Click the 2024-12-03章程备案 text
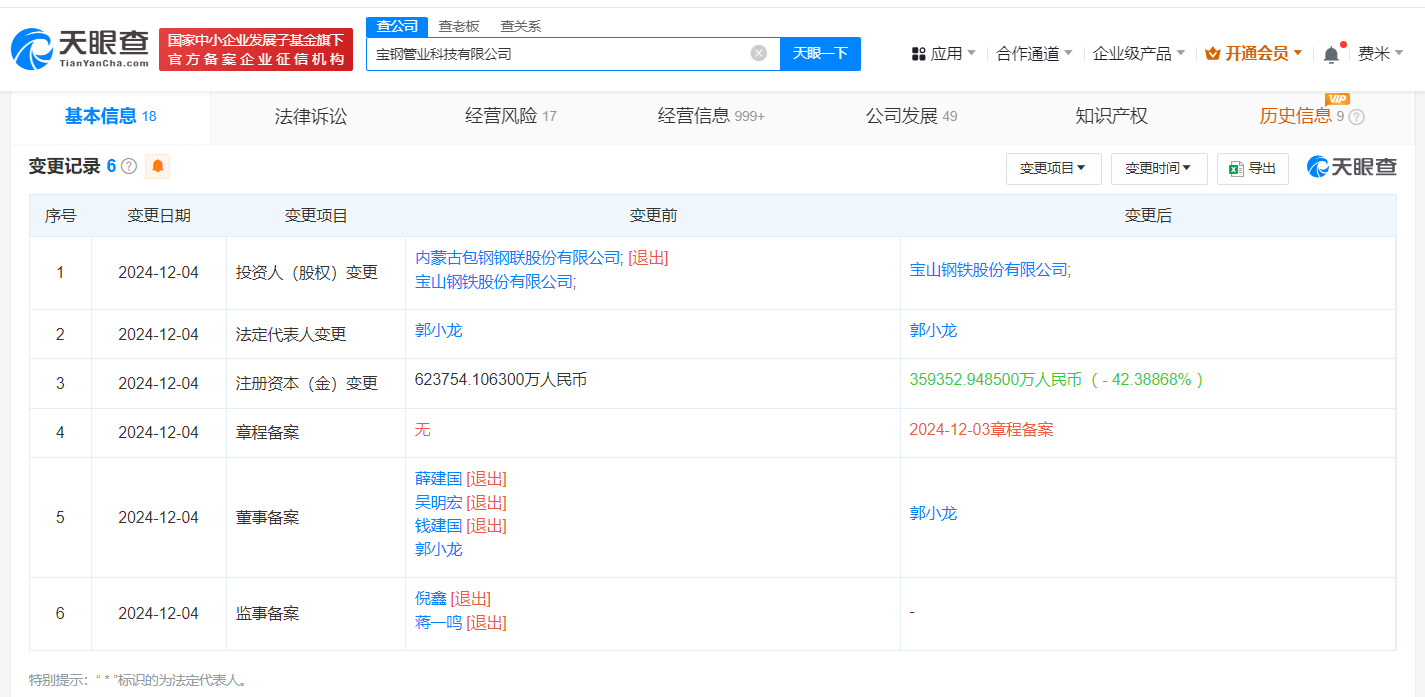The height and width of the screenshot is (697, 1425). pos(982,429)
